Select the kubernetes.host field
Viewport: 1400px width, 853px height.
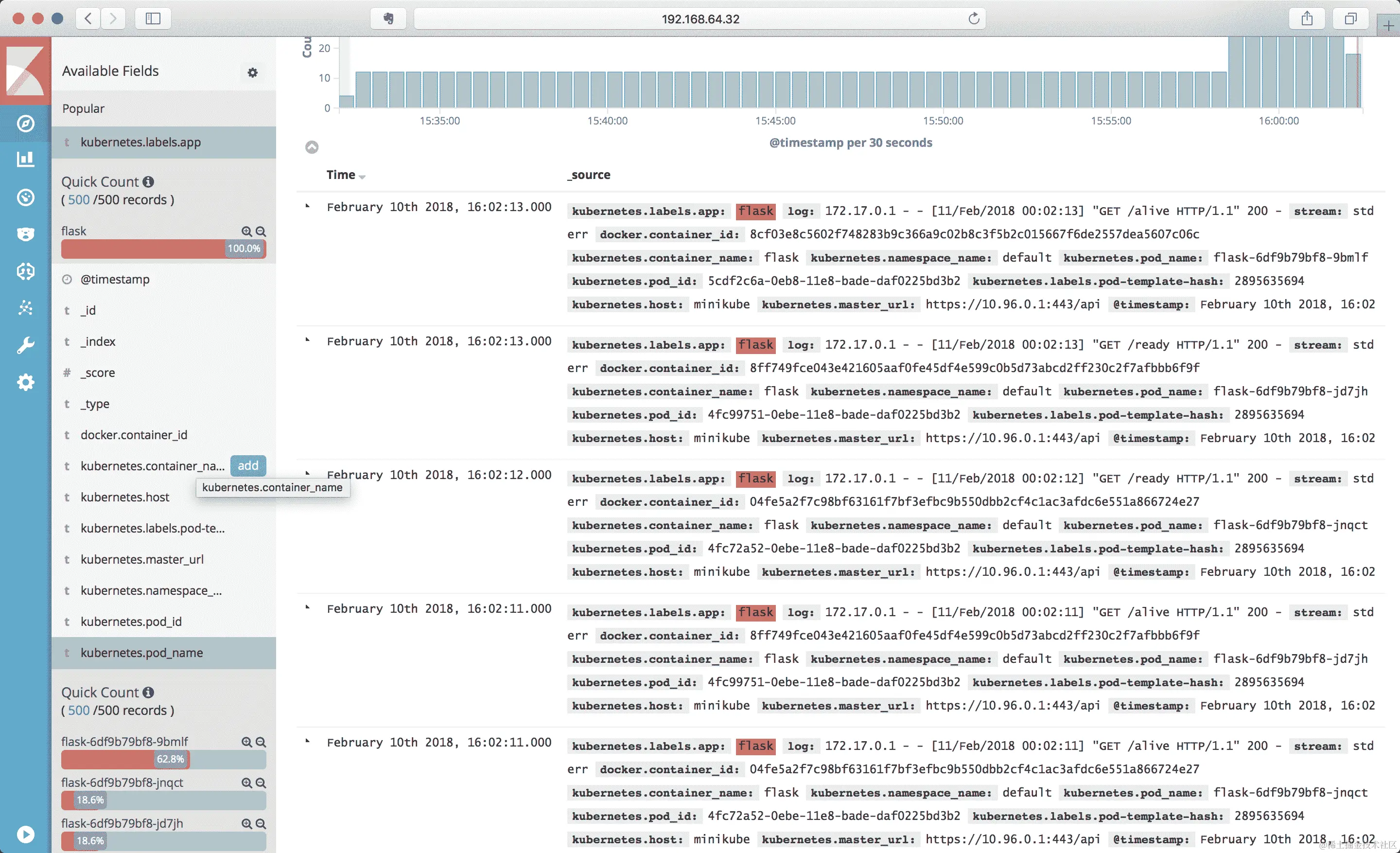tap(125, 497)
